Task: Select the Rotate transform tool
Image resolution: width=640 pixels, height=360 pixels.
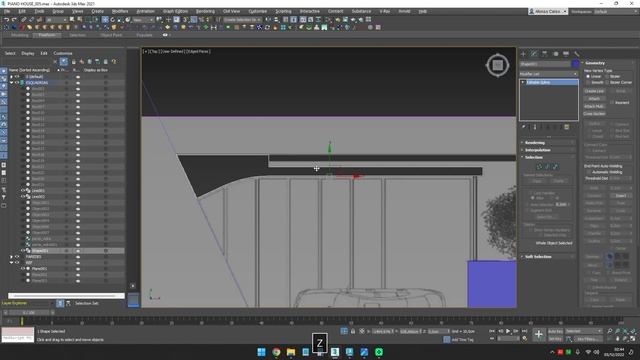Action: (113, 19)
